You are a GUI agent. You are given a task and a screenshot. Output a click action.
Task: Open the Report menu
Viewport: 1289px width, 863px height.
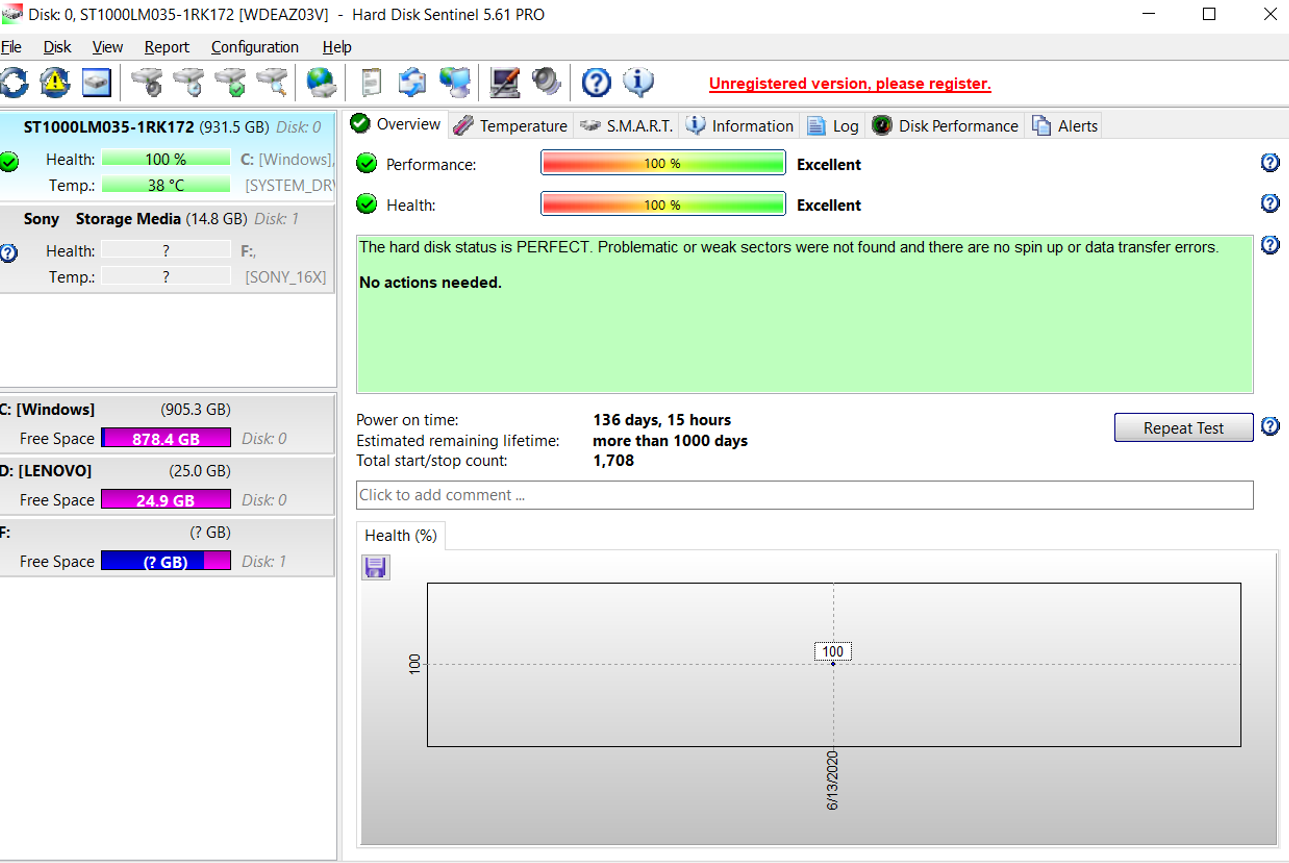coord(166,47)
